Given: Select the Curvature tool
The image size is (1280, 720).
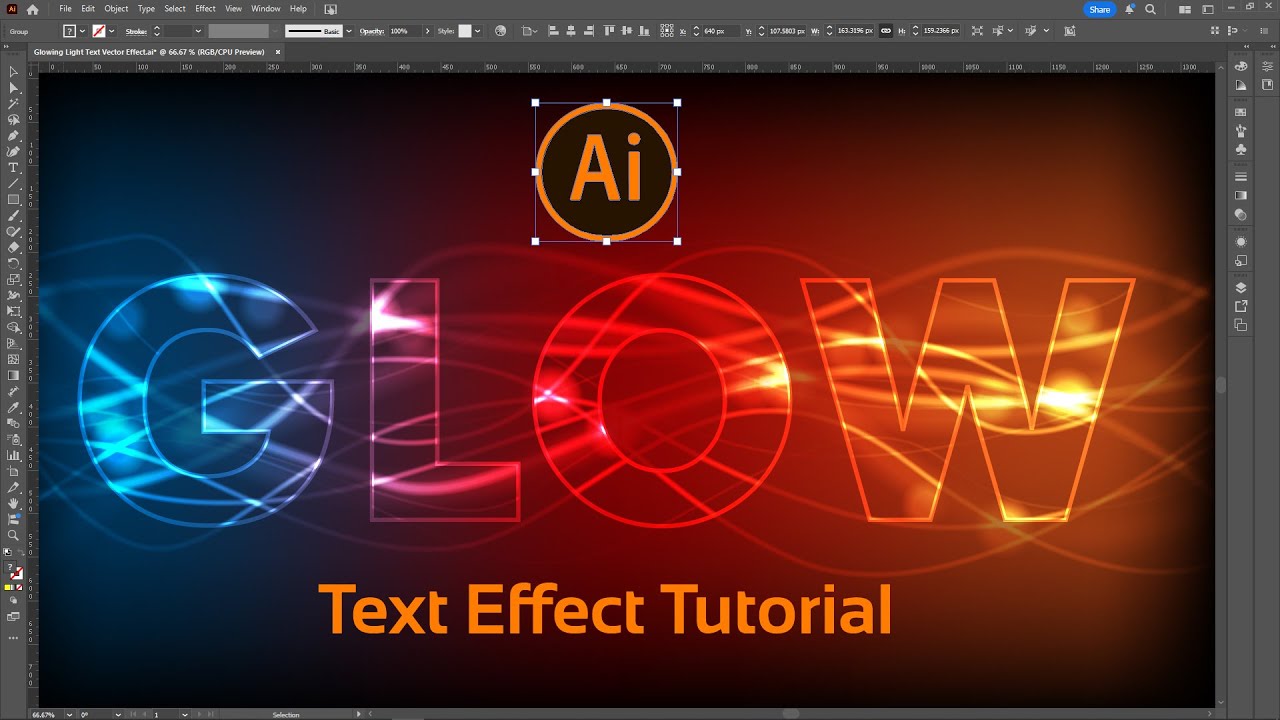Looking at the screenshot, I should tap(13, 152).
